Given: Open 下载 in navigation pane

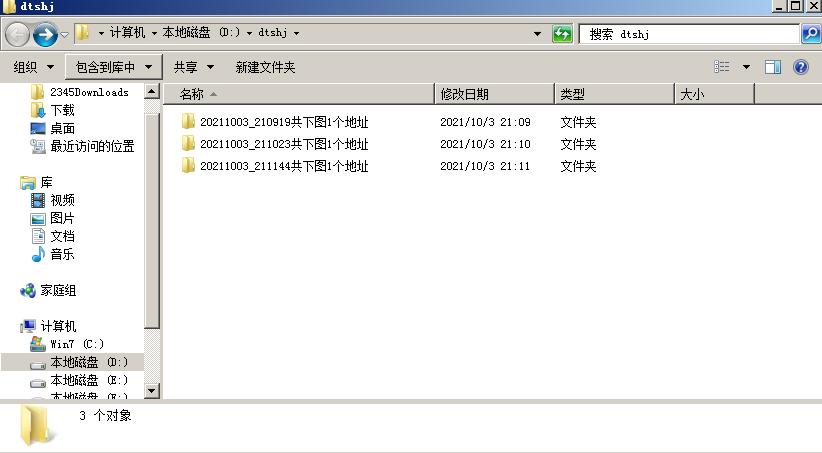Looking at the screenshot, I should (62, 110).
